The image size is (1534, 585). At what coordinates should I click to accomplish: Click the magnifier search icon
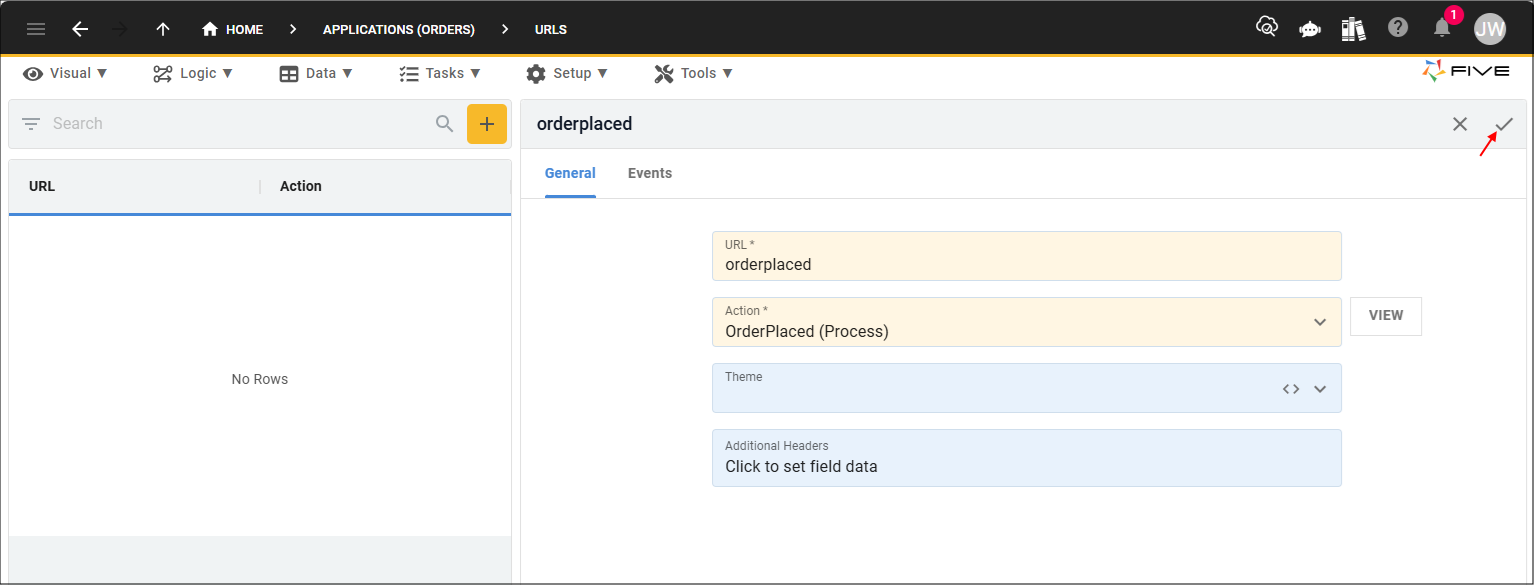(445, 124)
